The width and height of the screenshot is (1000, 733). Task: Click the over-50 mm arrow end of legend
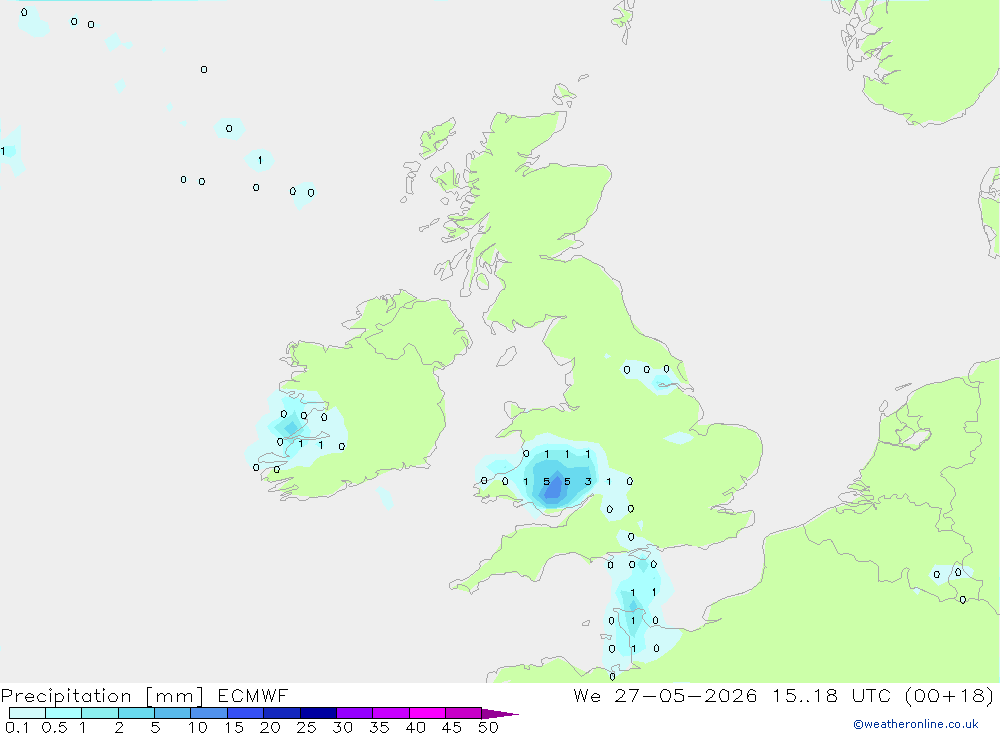(499, 714)
